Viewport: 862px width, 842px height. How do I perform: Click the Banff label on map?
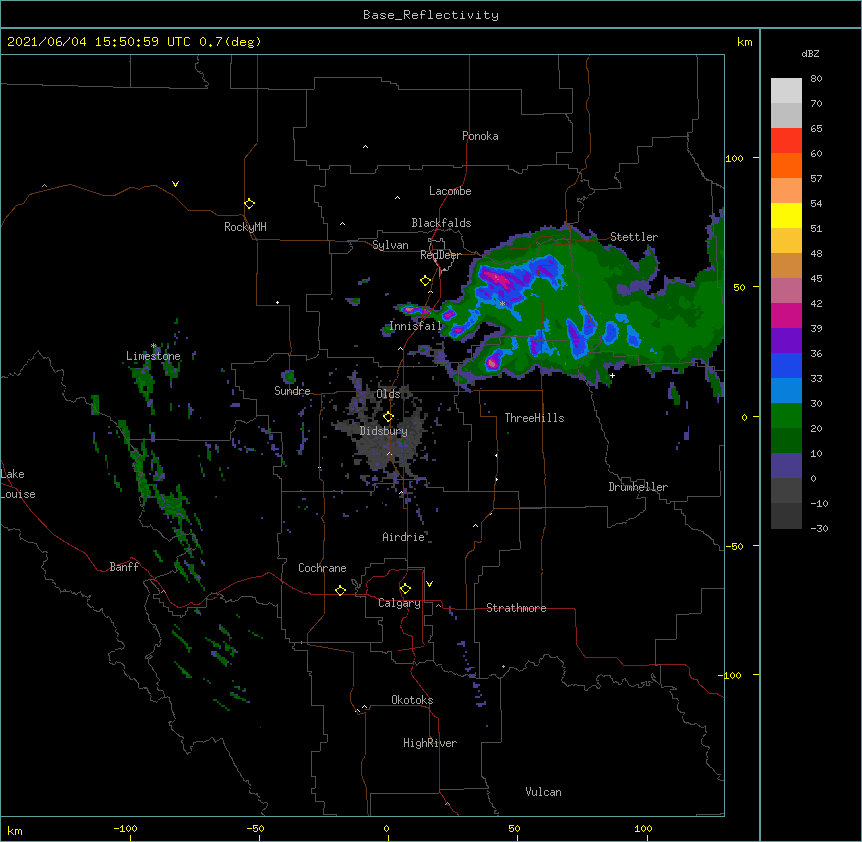point(124,567)
